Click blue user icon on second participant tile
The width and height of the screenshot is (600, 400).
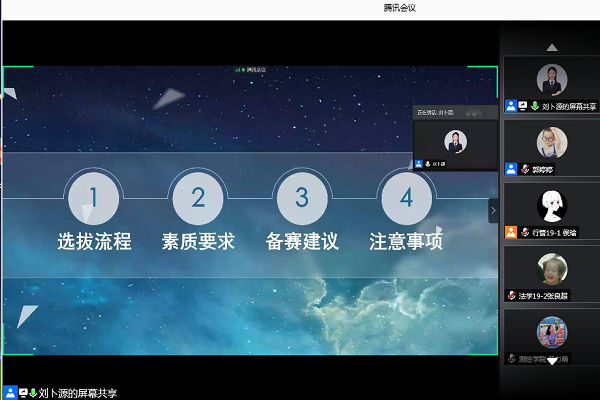(x=511, y=168)
